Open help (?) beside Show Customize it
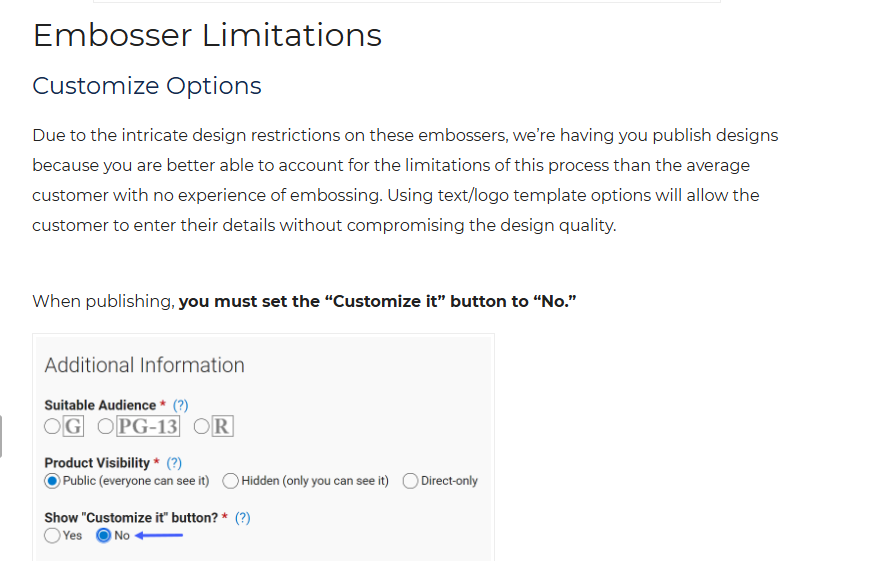Viewport: 875px width, 561px height. (243, 517)
